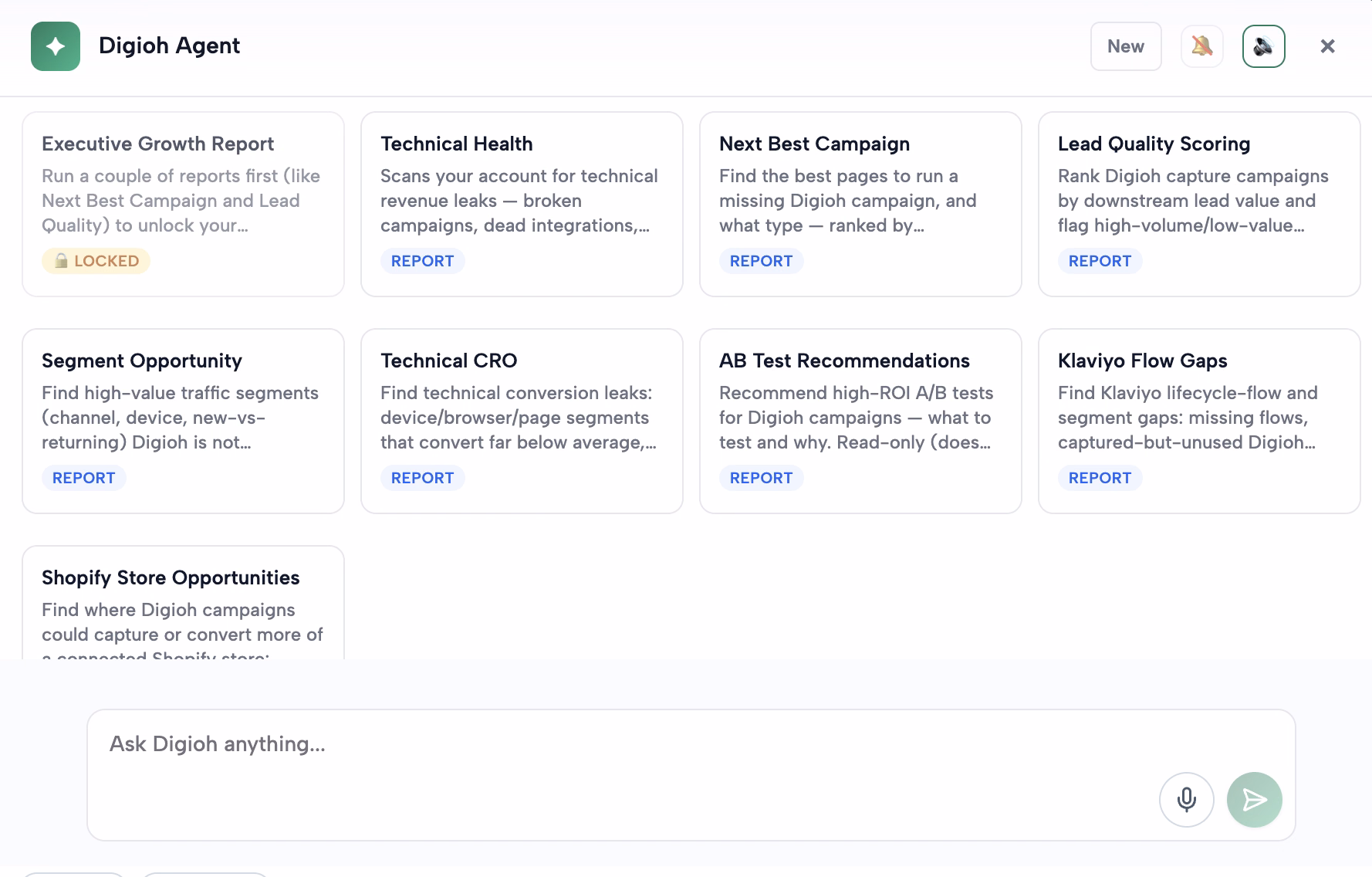This screenshot has height=877, width=1372.
Task: Click the LOCKED badge with lock icon
Action: point(96,261)
